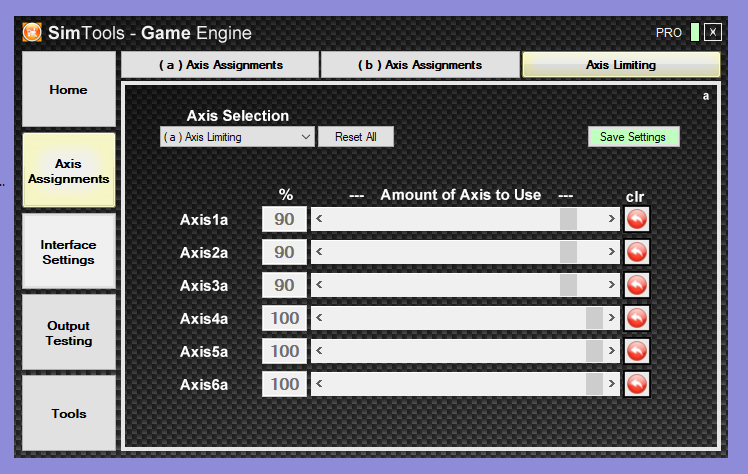Switch to the (a) Axis Assignments tab
The width and height of the screenshot is (748, 474).
pyautogui.click(x=220, y=65)
